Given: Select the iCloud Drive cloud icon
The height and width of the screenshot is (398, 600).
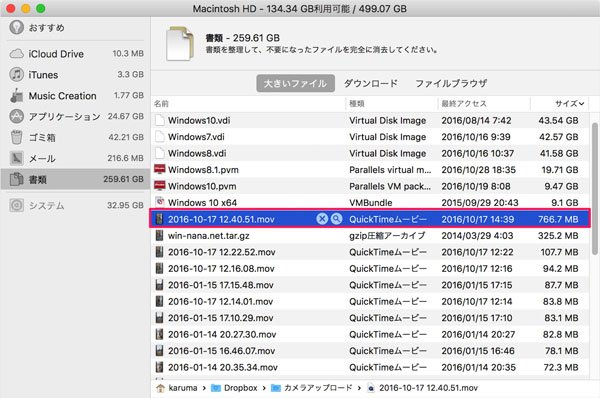Looking at the screenshot, I should 16,54.
